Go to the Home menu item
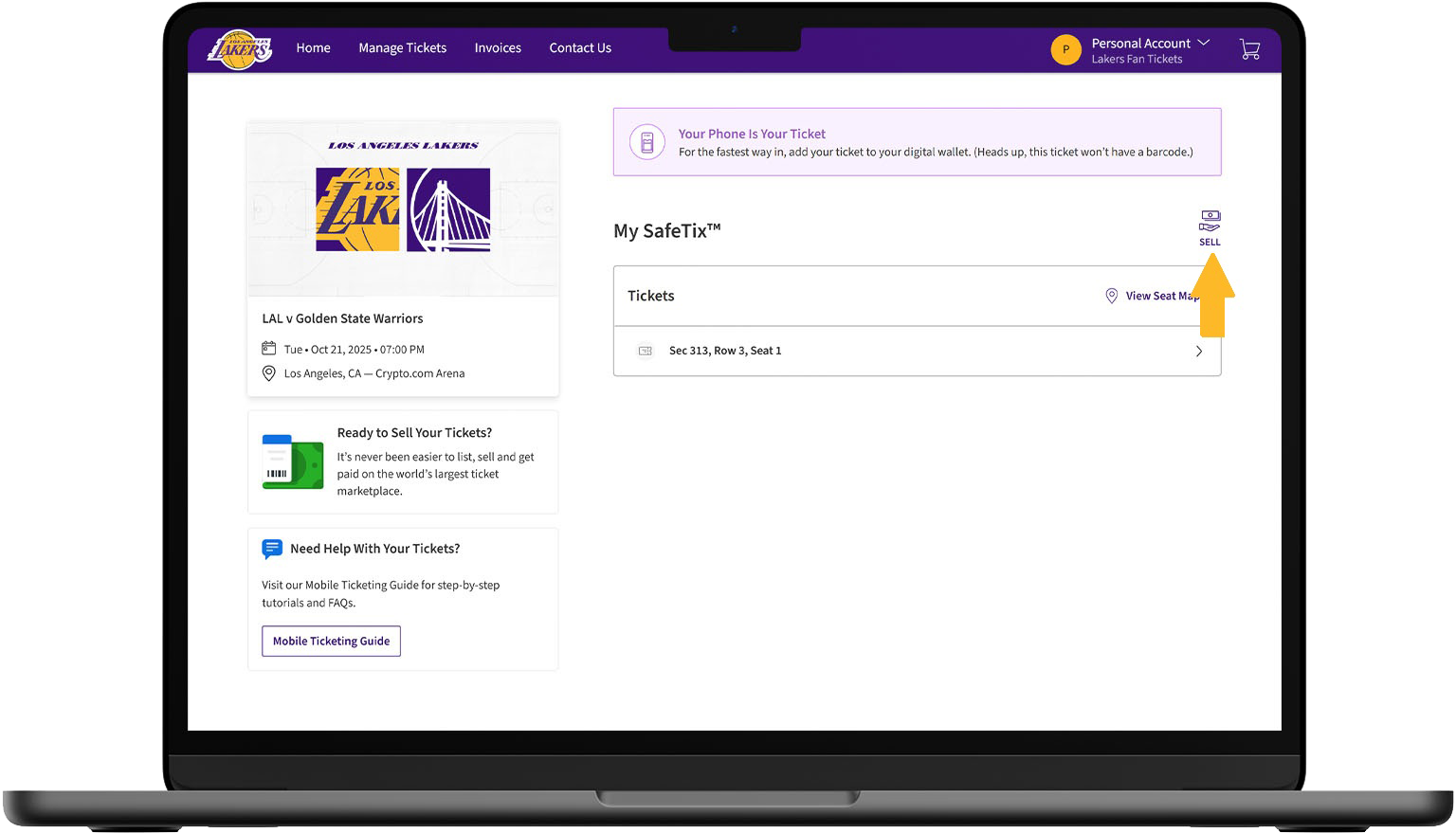1456x833 pixels. [313, 48]
